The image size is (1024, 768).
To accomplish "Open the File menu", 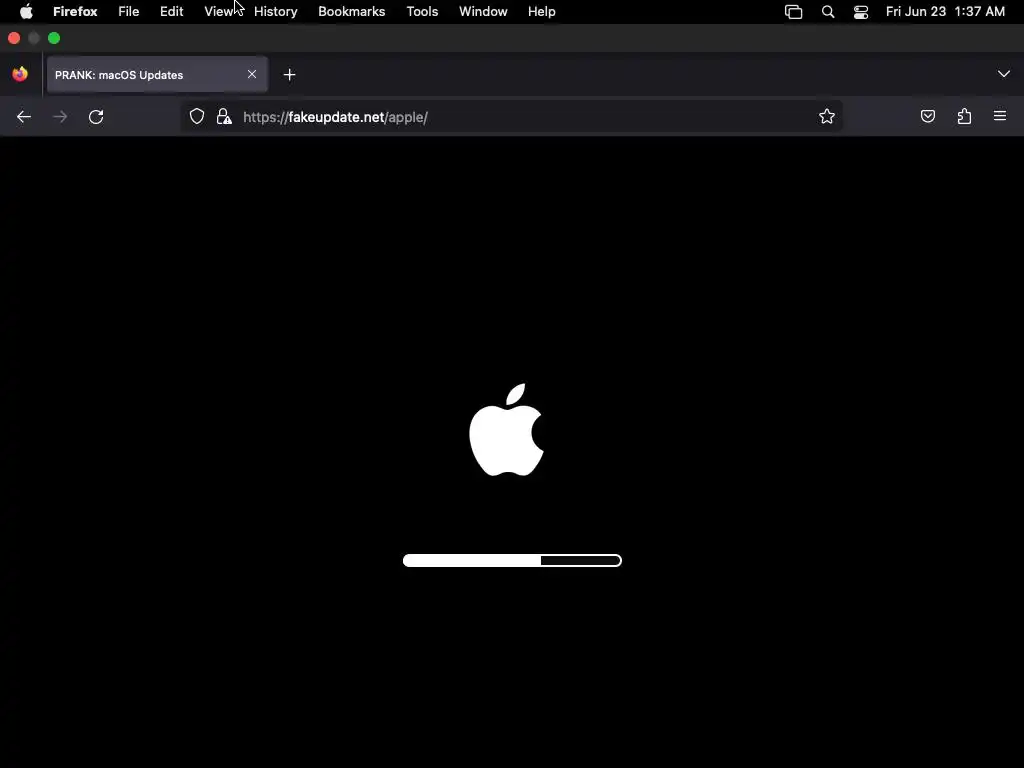I will pyautogui.click(x=129, y=12).
